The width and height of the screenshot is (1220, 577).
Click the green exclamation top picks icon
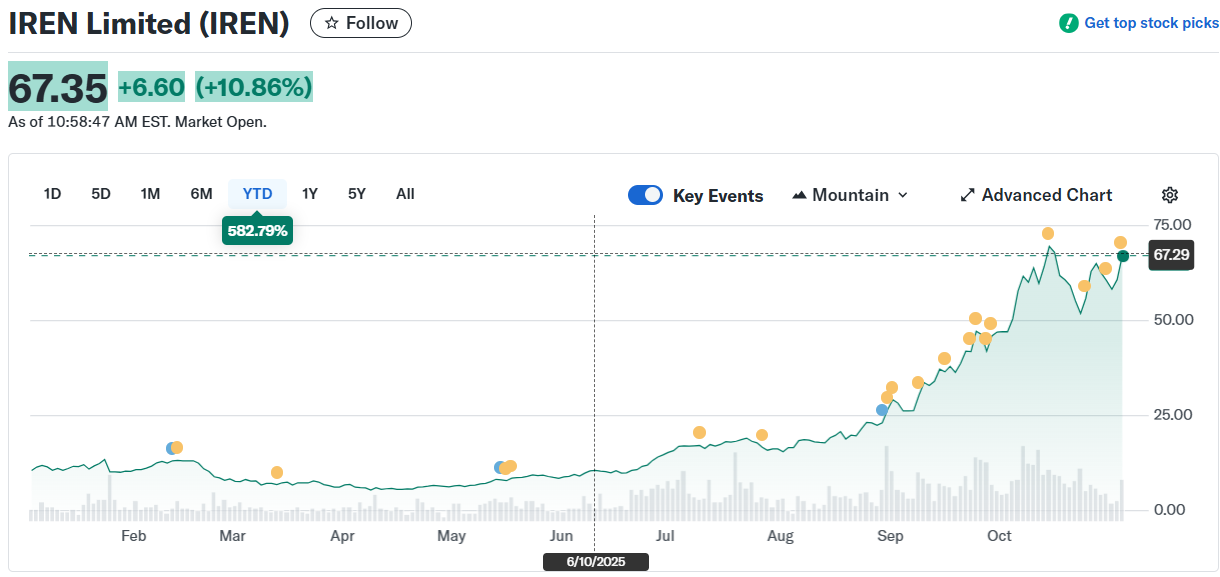pos(1069,23)
